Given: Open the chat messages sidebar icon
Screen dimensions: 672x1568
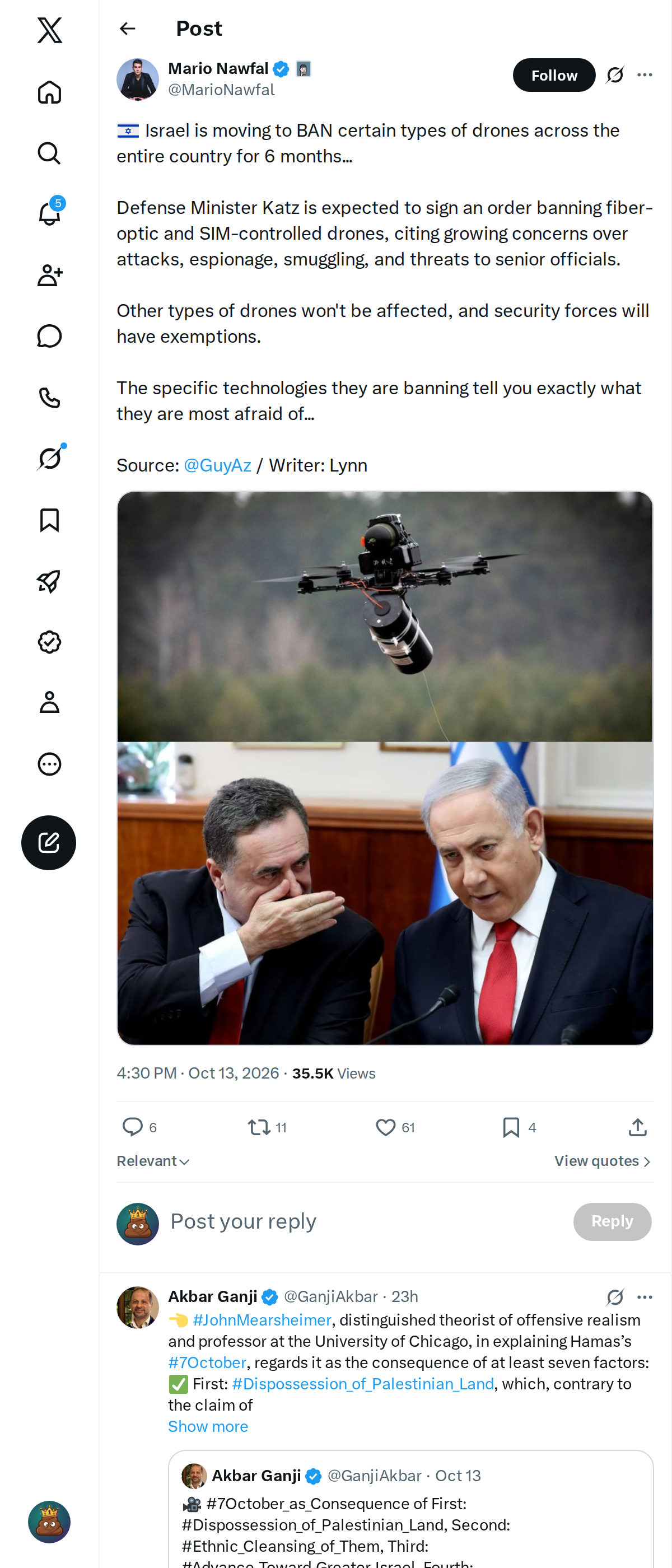Looking at the screenshot, I should pos(49,336).
